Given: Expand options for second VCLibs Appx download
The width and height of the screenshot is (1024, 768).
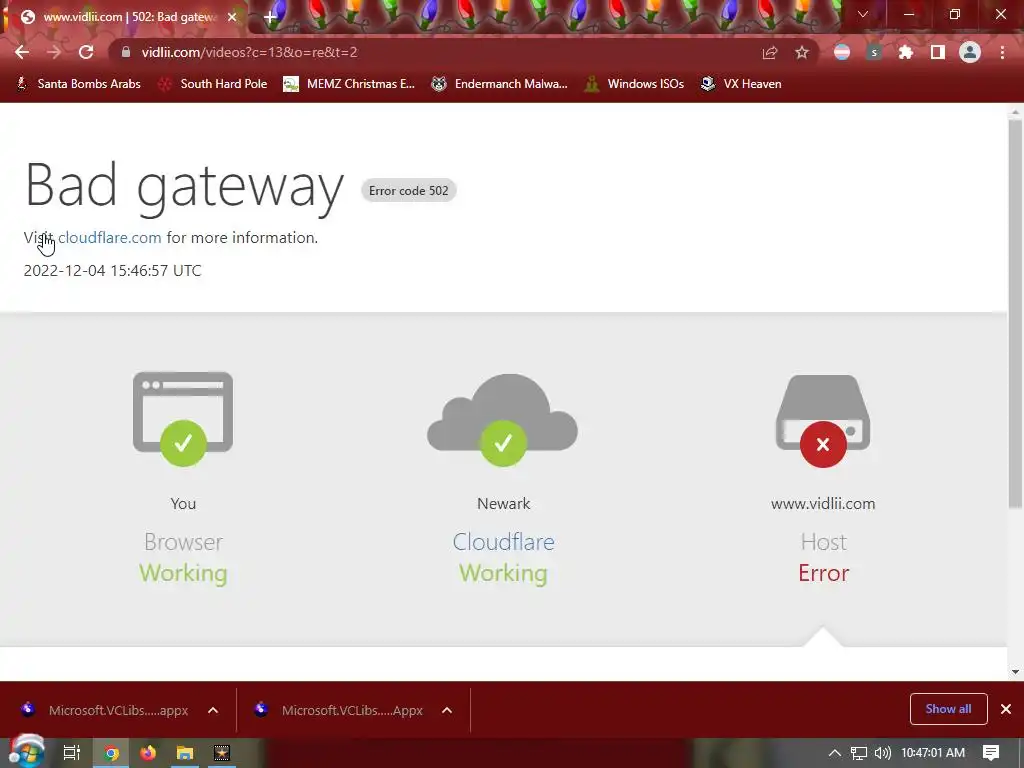Looking at the screenshot, I should click(447, 710).
